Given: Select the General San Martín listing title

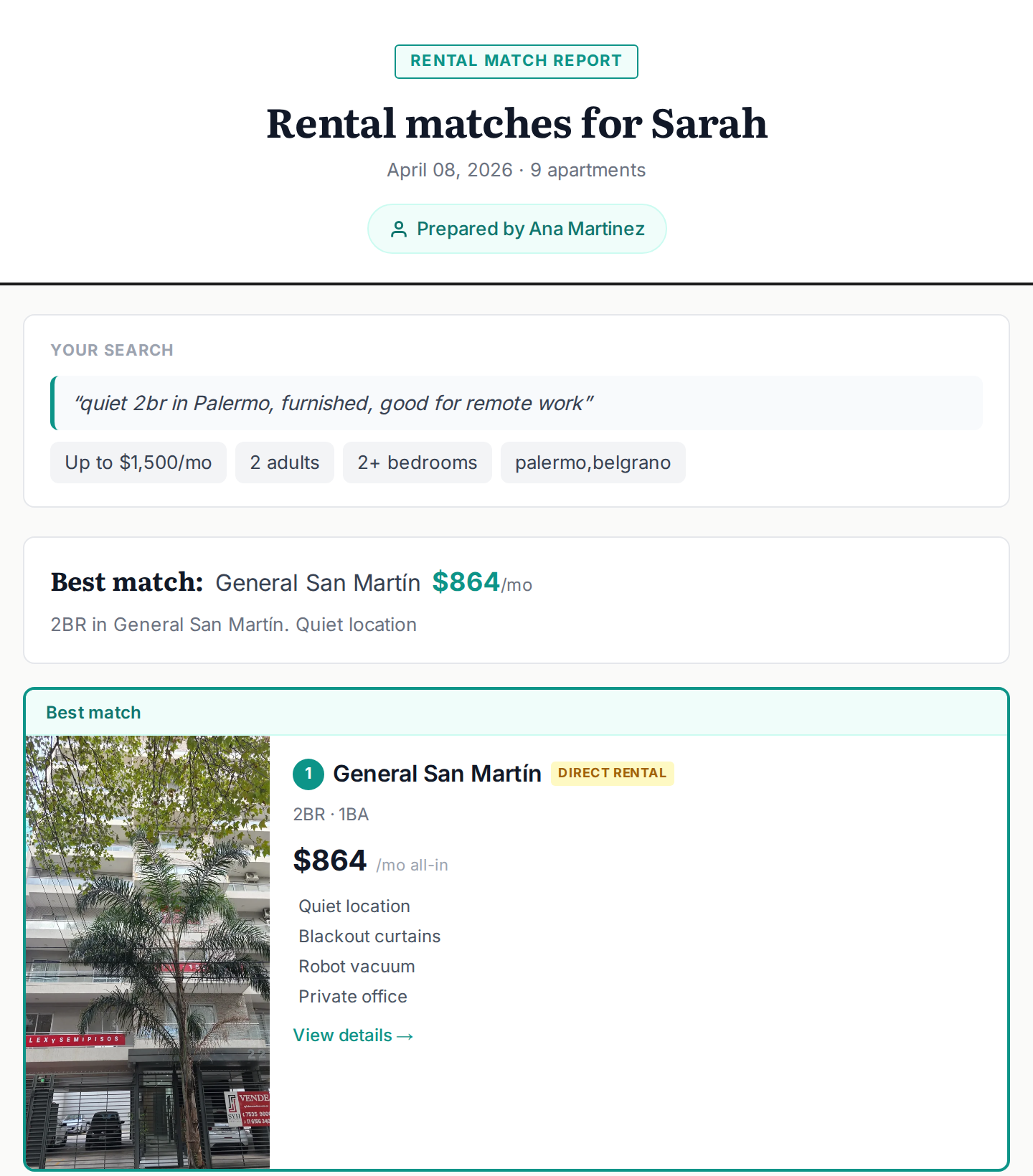Looking at the screenshot, I should tap(437, 774).
